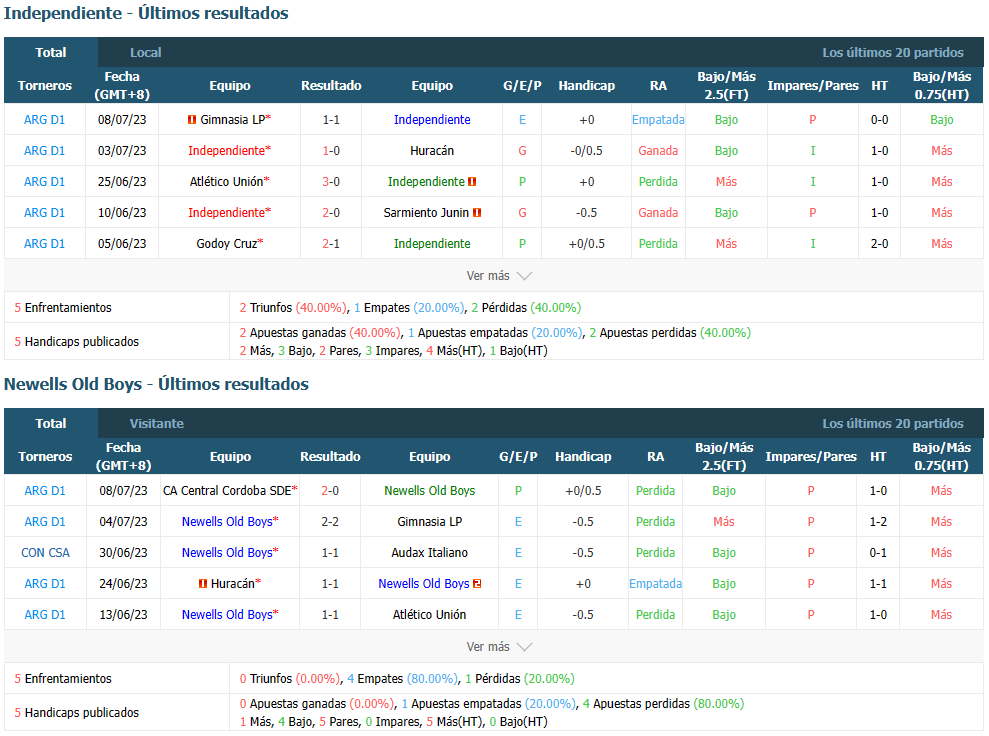Click the 2-2 result against Gimnasia LP
The height and width of the screenshot is (736, 989).
[330, 522]
